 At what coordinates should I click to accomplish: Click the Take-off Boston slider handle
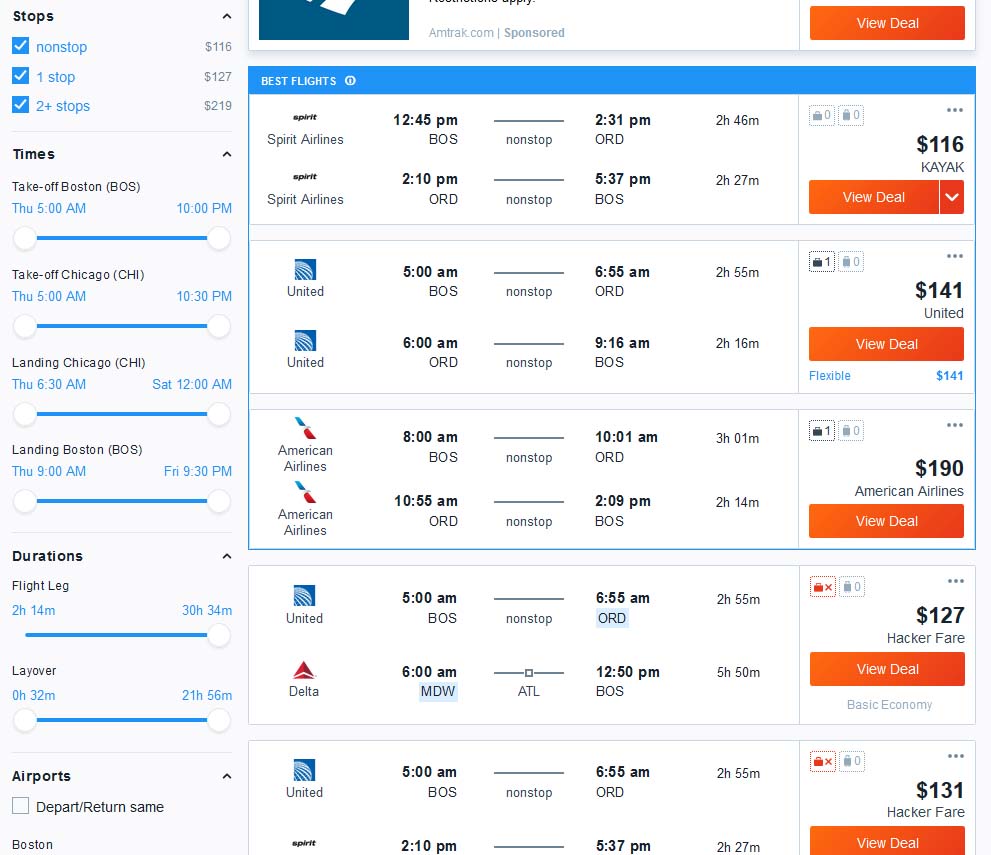[x=24, y=239]
